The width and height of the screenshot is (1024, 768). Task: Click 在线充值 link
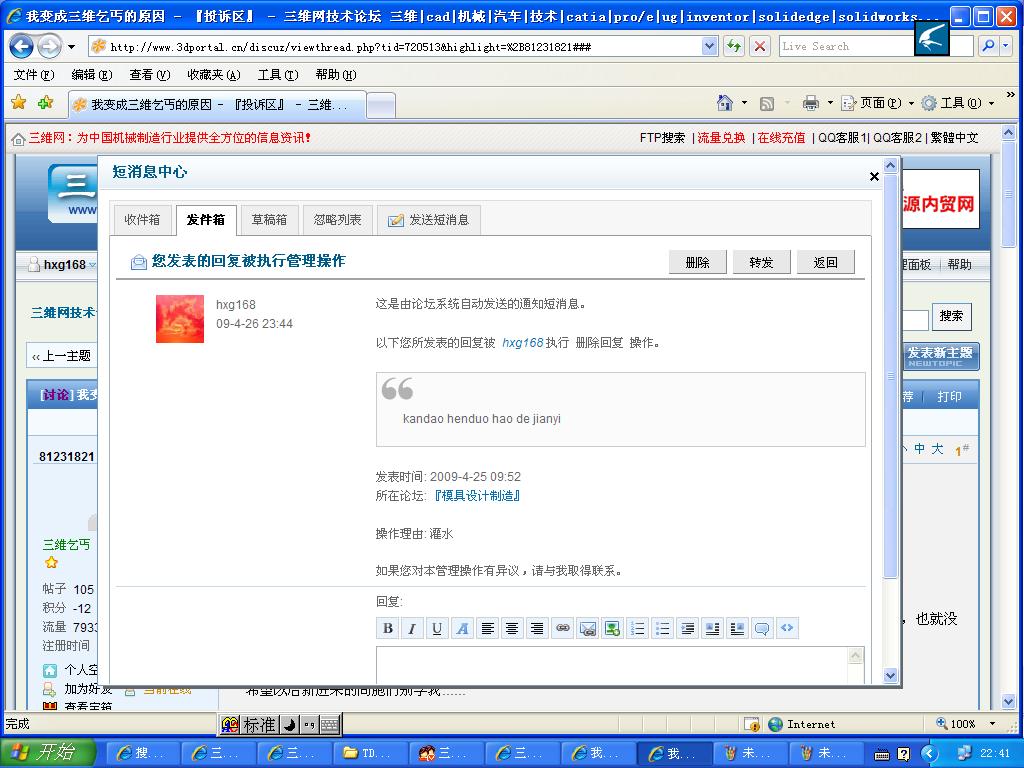pyautogui.click(x=781, y=138)
